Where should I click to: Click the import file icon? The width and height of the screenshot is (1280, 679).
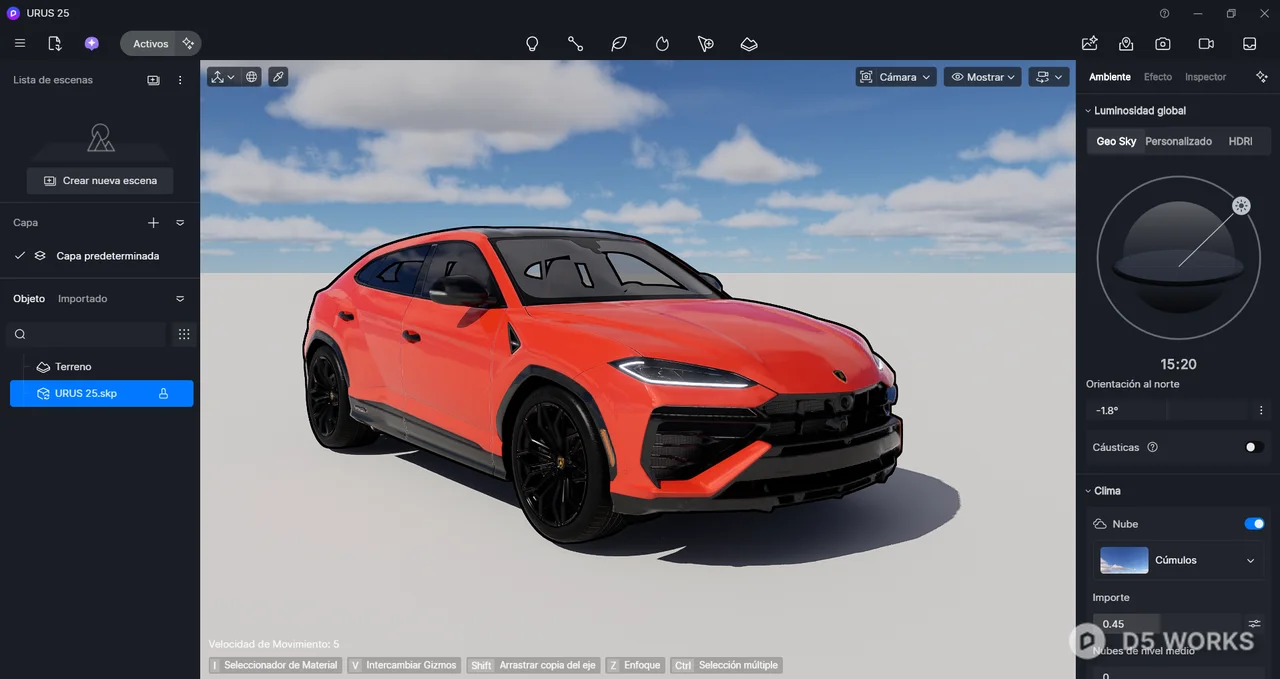[55, 44]
